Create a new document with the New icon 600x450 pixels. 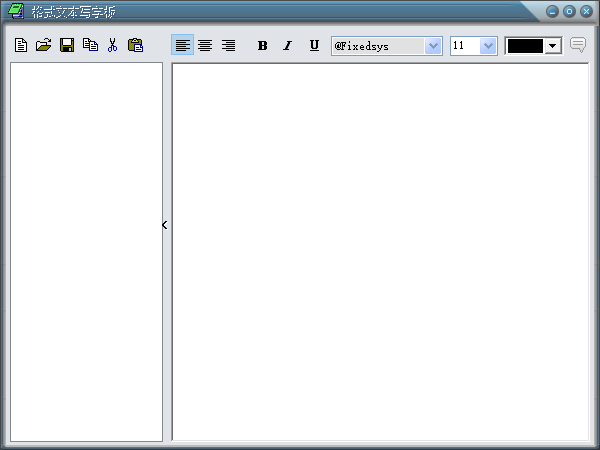21,45
